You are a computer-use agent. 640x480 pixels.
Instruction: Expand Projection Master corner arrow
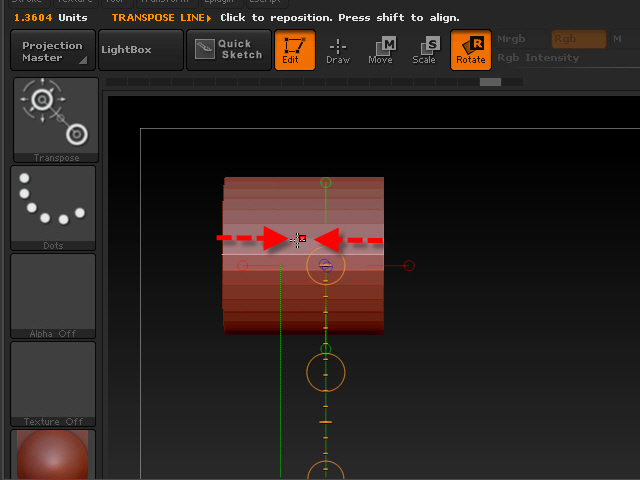point(83,60)
